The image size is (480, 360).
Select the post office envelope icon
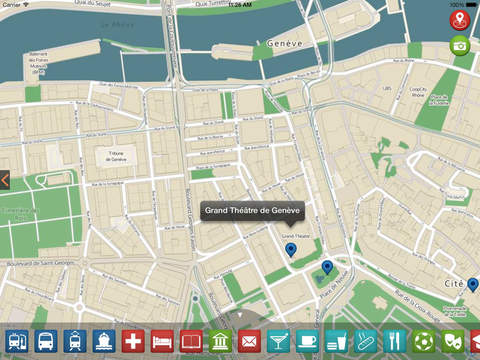249,341
